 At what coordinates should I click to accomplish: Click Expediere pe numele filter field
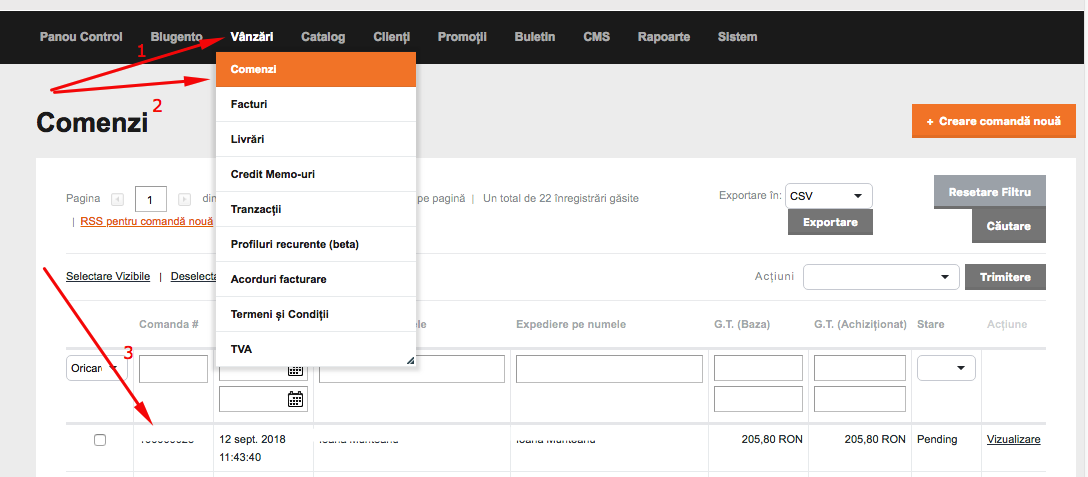point(609,369)
